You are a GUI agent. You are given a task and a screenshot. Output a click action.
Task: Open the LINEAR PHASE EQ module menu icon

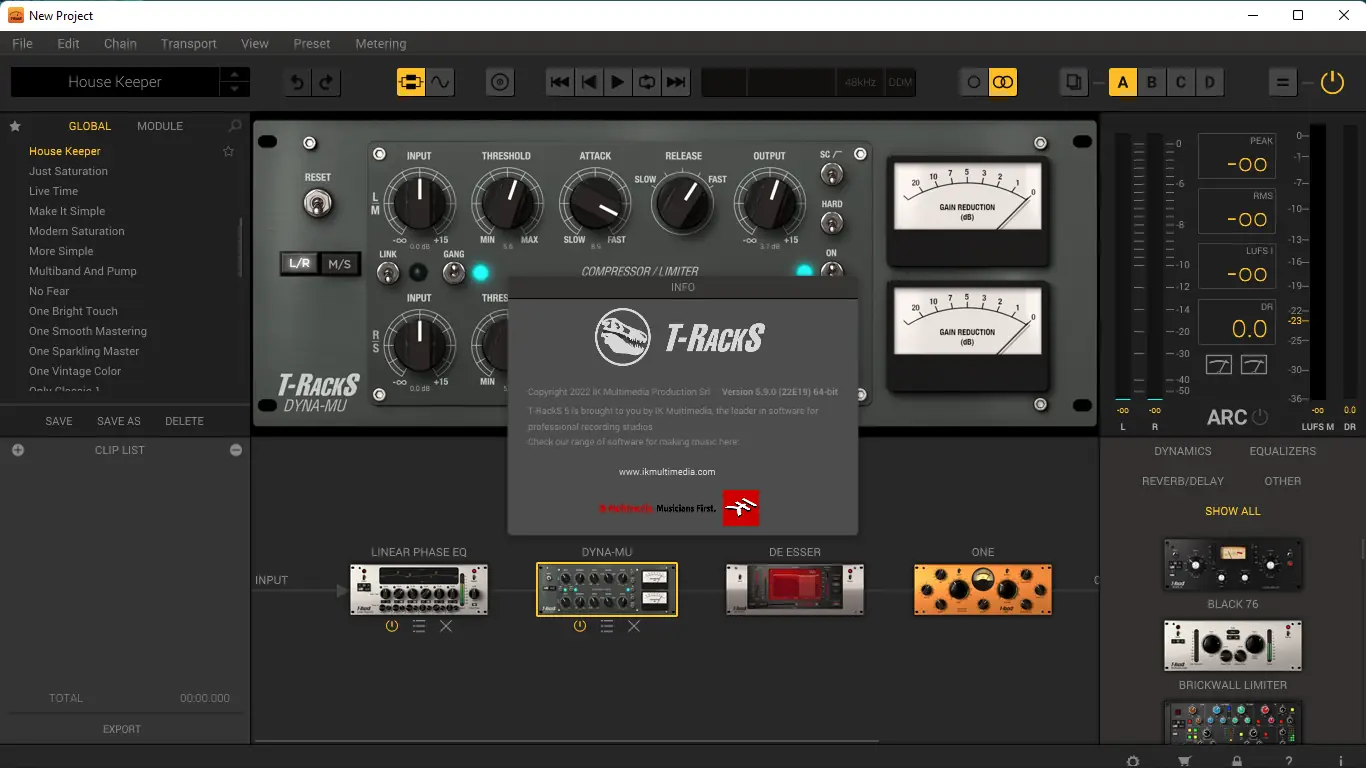click(419, 626)
